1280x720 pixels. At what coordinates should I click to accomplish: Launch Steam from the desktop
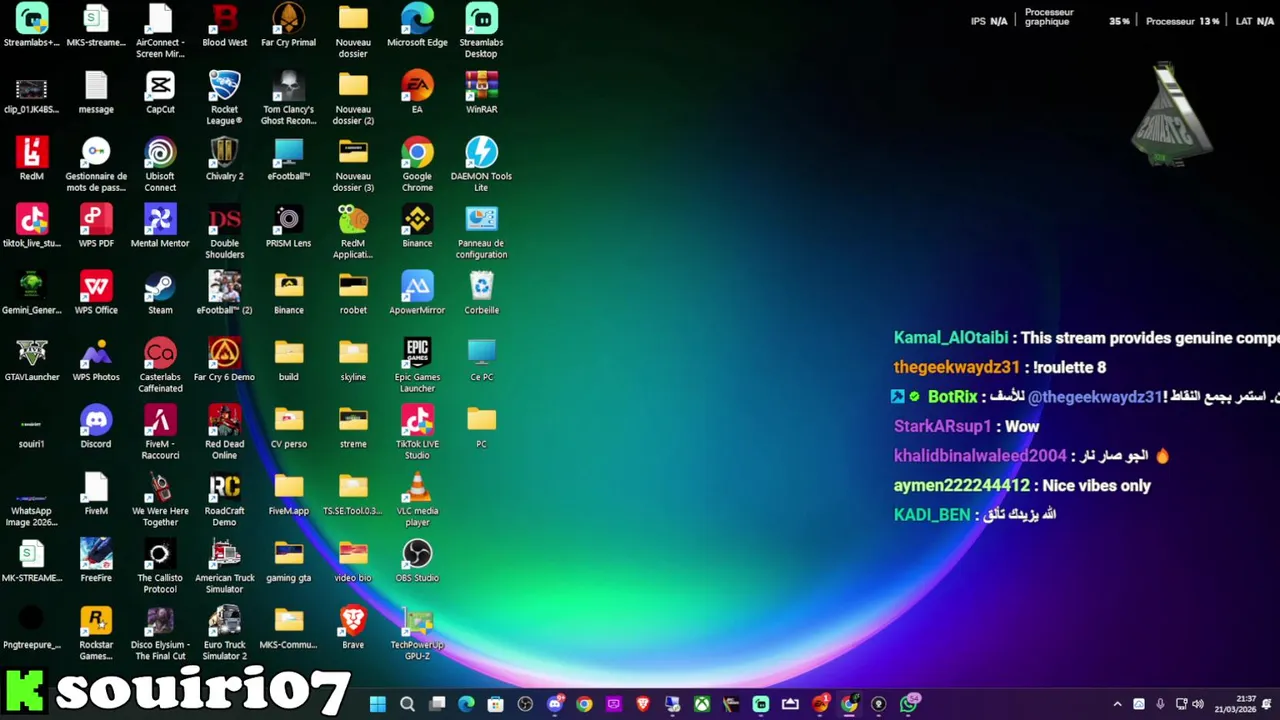[x=160, y=293]
